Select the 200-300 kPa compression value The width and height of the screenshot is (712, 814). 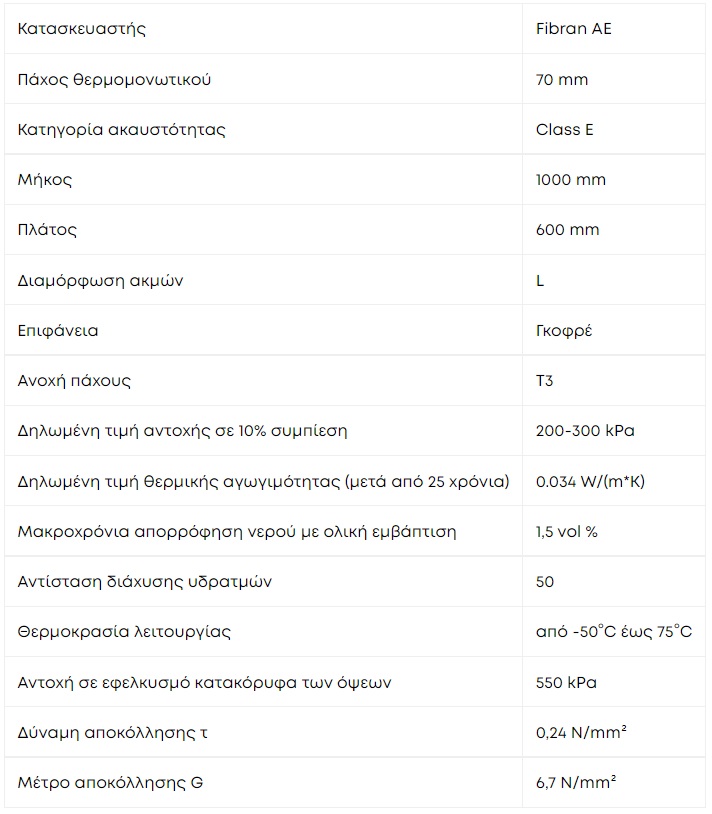[x=585, y=431]
